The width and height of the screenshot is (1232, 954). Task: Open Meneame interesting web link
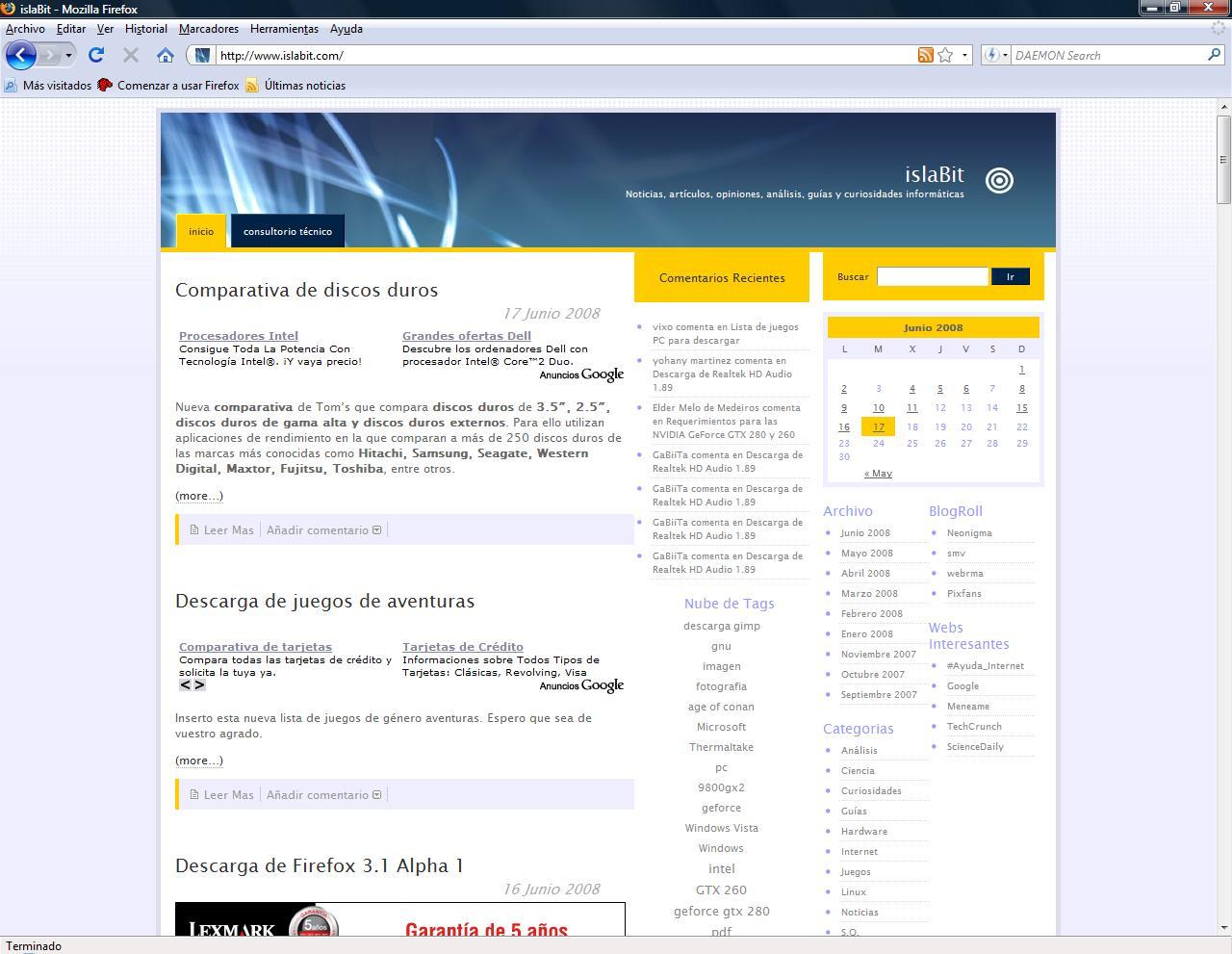967,706
